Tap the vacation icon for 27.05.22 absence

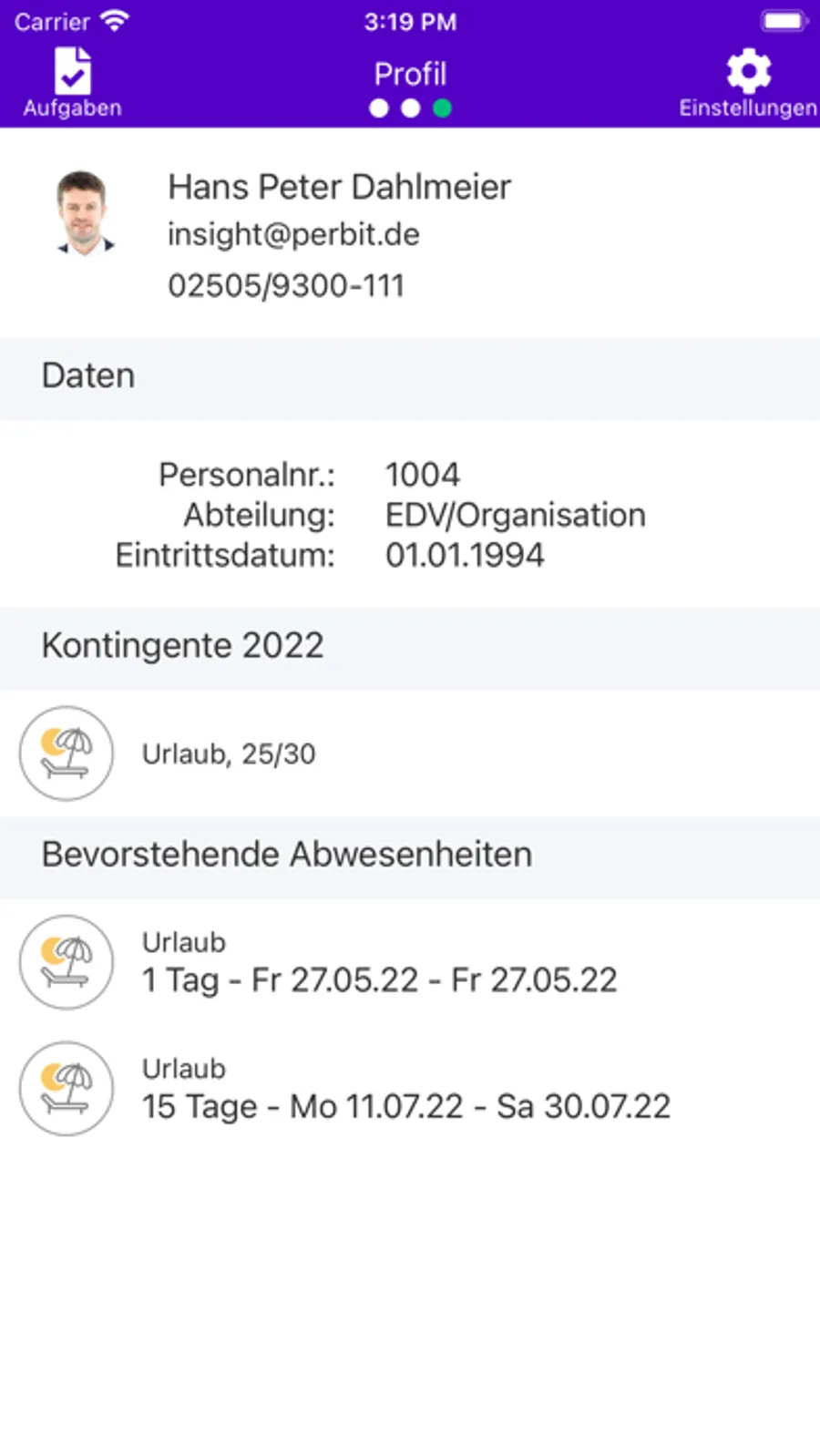pyautogui.click(x=67, y=962)
